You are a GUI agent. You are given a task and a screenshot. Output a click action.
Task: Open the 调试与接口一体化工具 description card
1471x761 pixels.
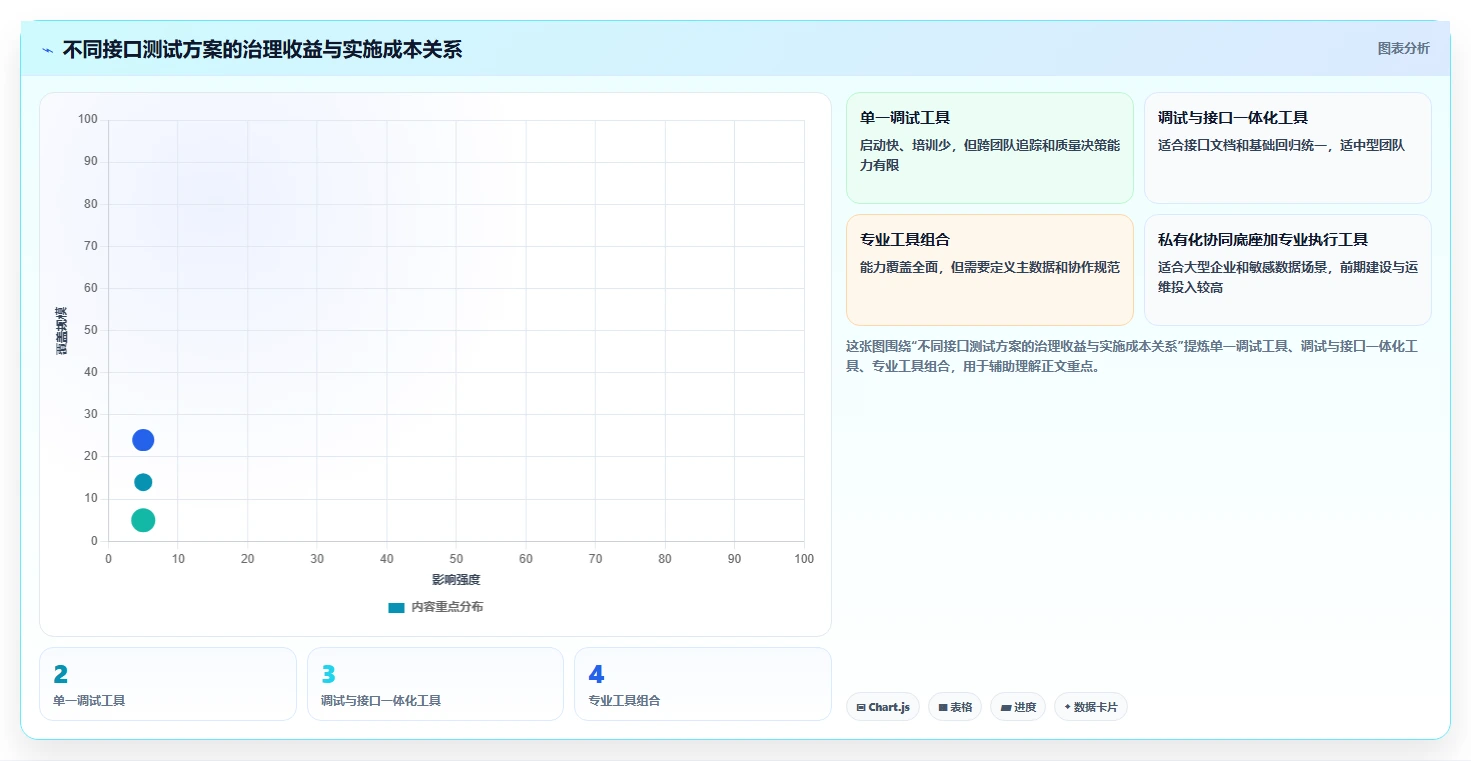[1287, 148]
